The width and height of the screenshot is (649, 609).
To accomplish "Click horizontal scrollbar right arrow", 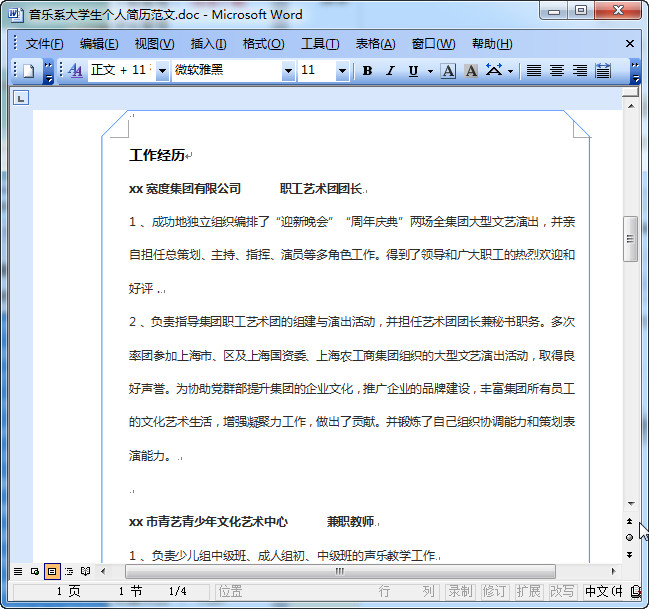I will 613,572.
